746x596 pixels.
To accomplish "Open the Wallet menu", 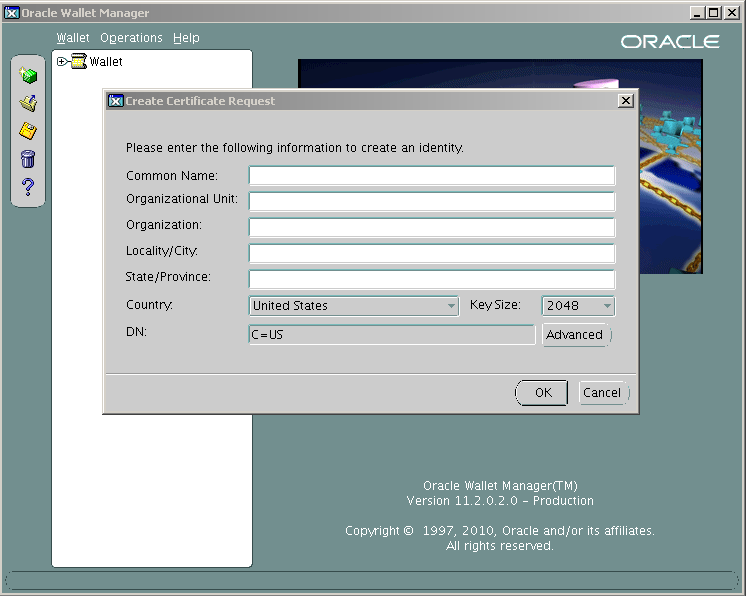I will click(x=73, y=38).
